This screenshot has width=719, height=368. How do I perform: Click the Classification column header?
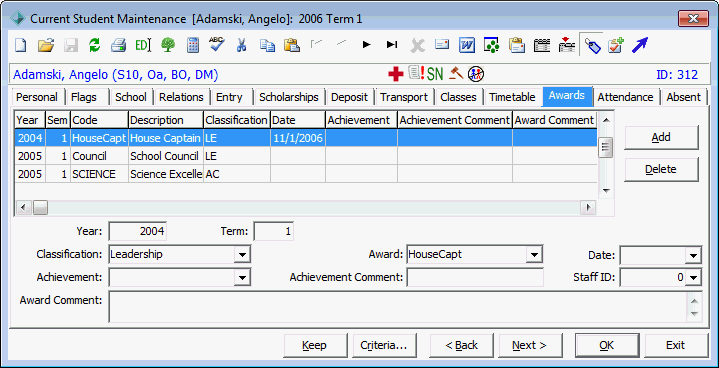[237, 120]
